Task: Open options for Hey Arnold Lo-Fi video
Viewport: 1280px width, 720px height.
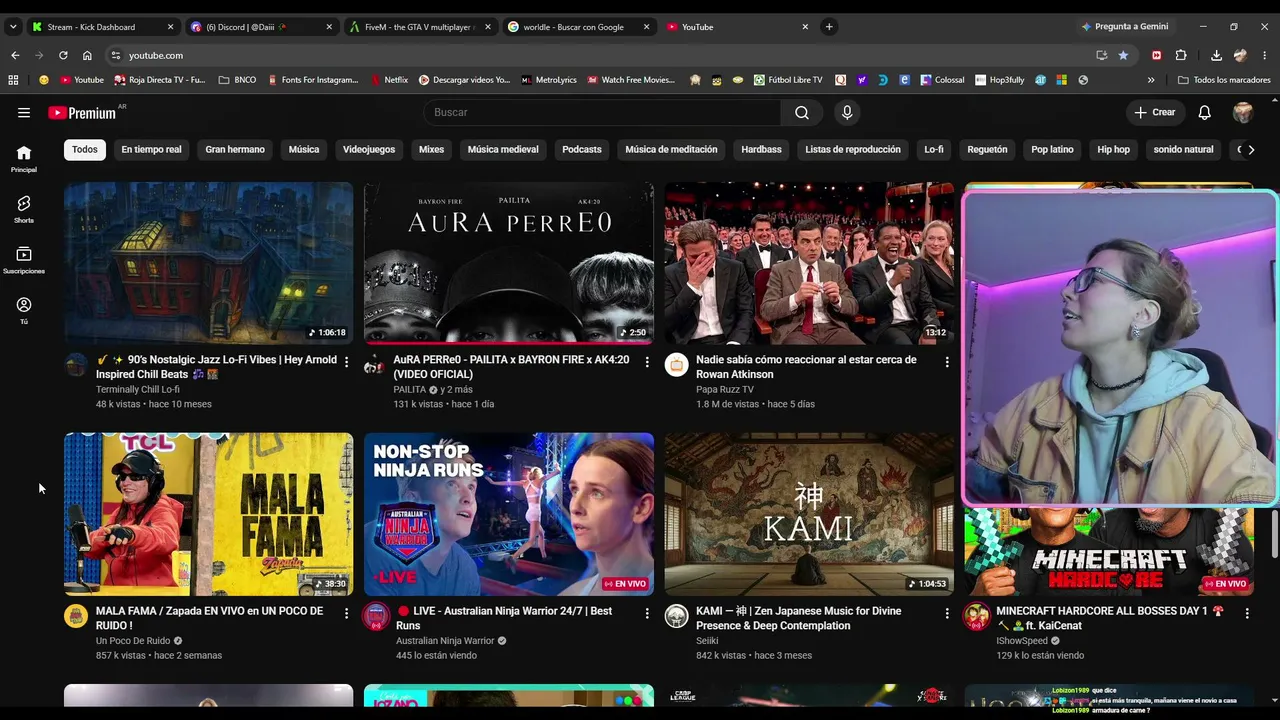Action: (347, 361)
